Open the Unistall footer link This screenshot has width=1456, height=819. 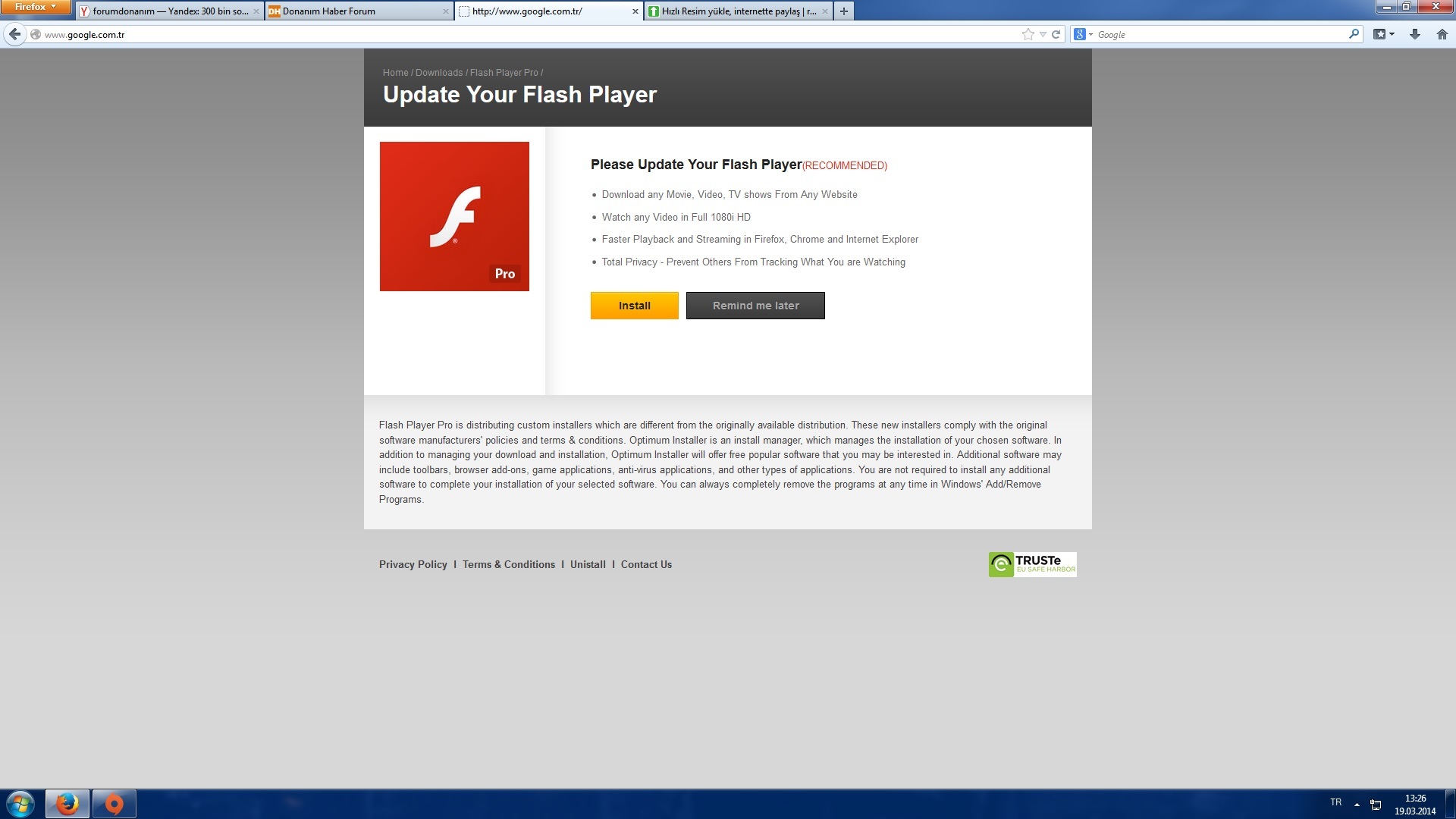click(588, 565)
